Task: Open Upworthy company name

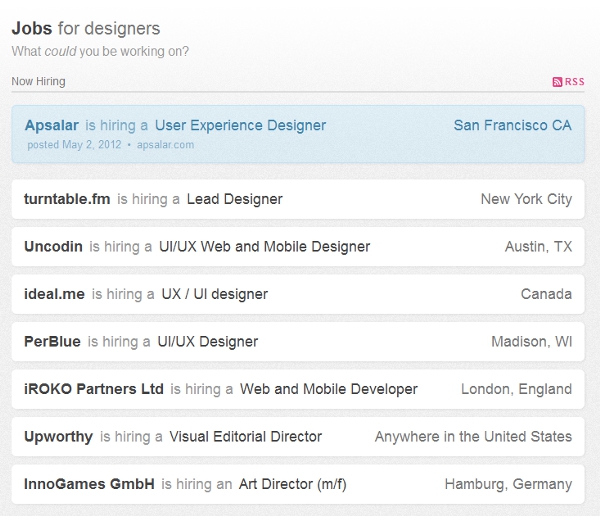Action: (x=59, y=436)
